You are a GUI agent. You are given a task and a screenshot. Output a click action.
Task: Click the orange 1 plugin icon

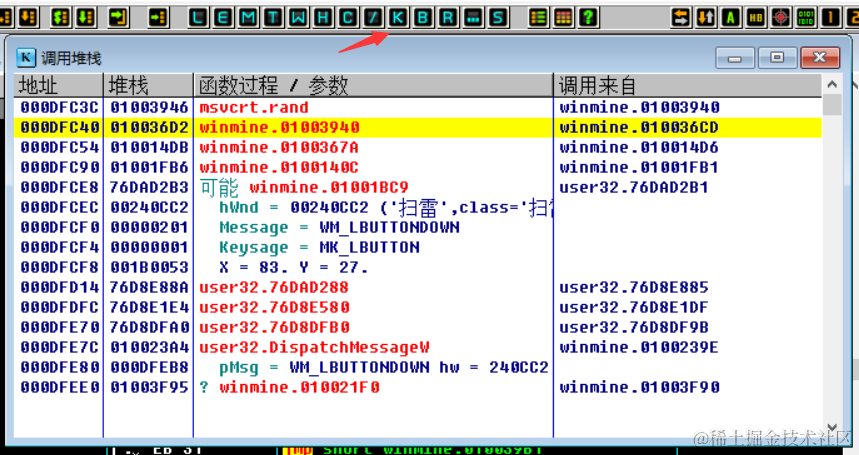click(831, 18)
